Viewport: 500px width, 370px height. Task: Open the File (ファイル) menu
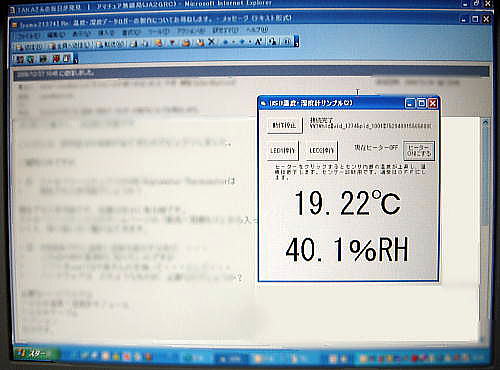pyautogui.click(x=28, y=35)
